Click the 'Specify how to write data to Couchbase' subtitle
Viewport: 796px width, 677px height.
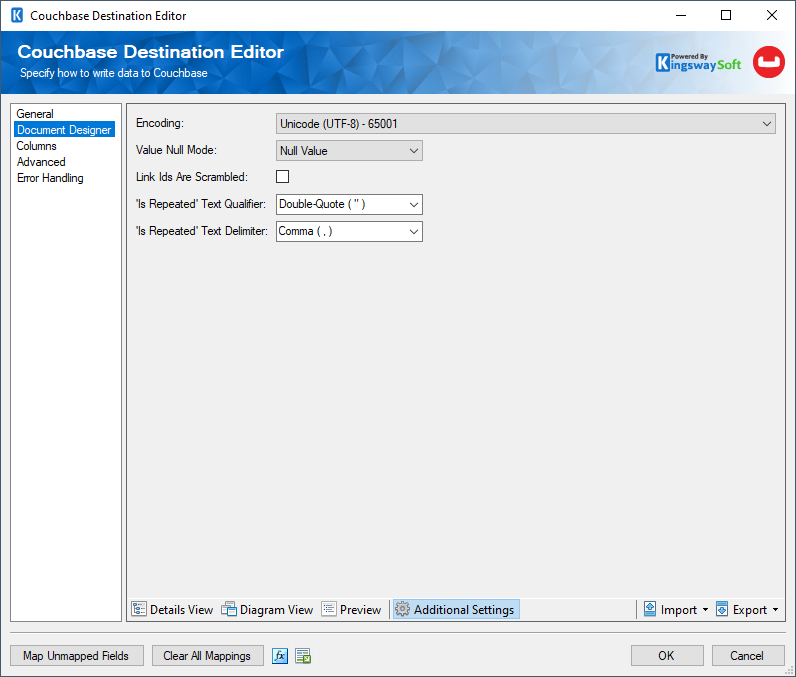point(114,73)
